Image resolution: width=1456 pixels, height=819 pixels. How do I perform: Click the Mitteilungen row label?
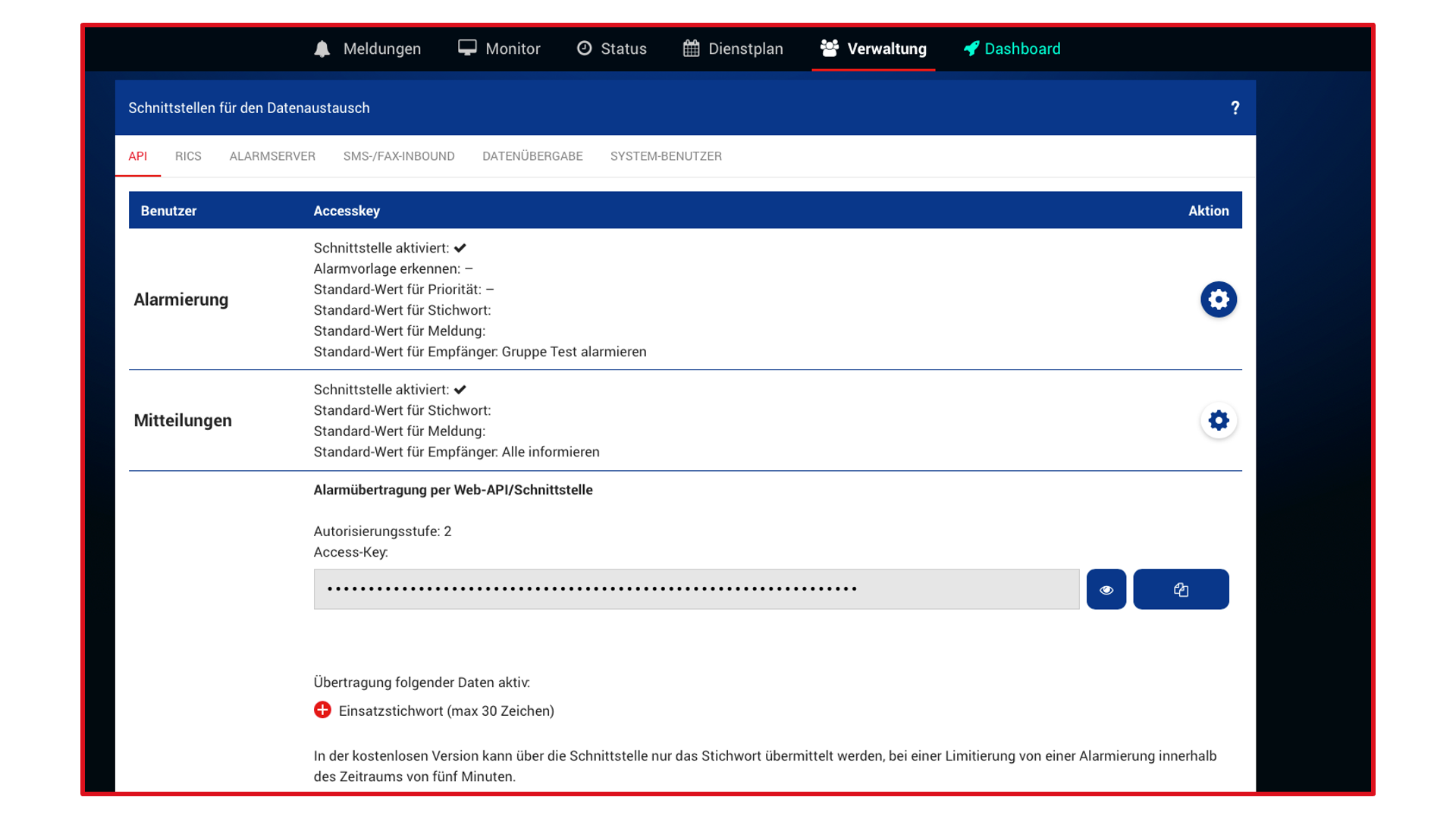(x=183, y=420)
